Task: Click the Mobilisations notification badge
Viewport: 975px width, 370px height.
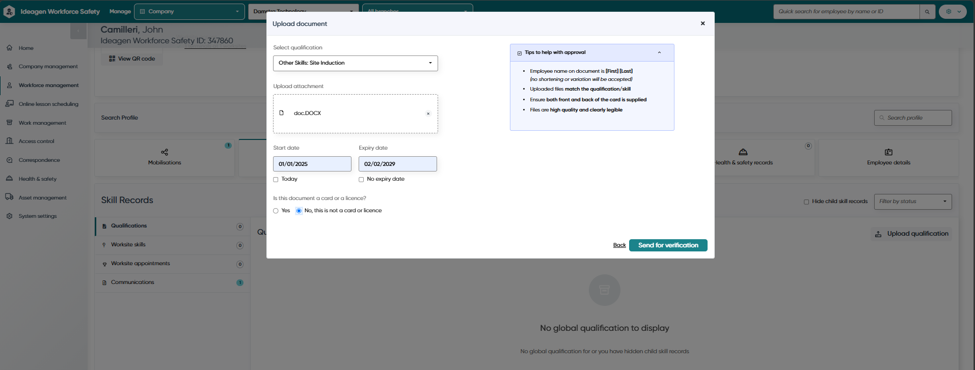Action: coord(228,146)
